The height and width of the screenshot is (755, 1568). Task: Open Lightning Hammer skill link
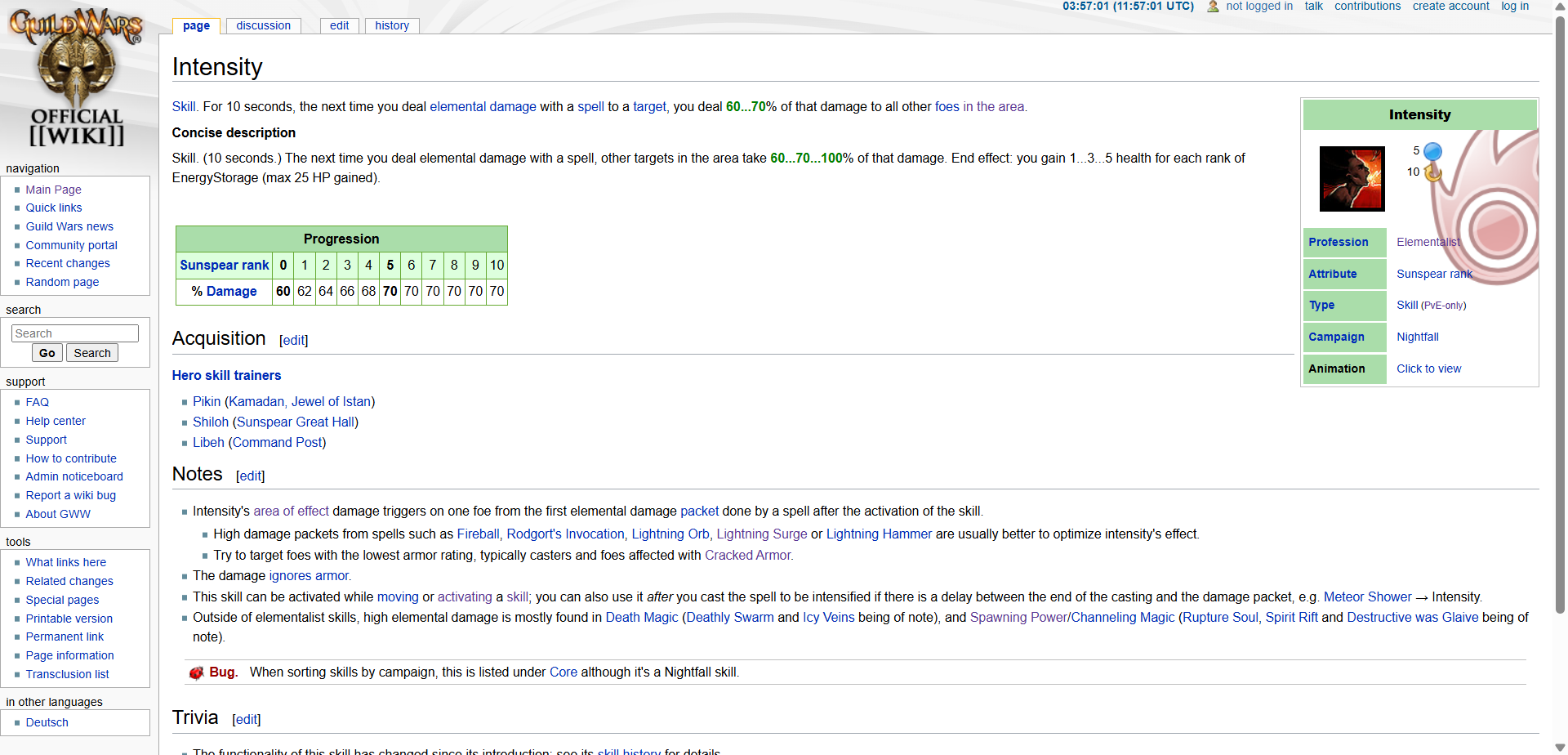pyautogui.click(x=879, y=534)
